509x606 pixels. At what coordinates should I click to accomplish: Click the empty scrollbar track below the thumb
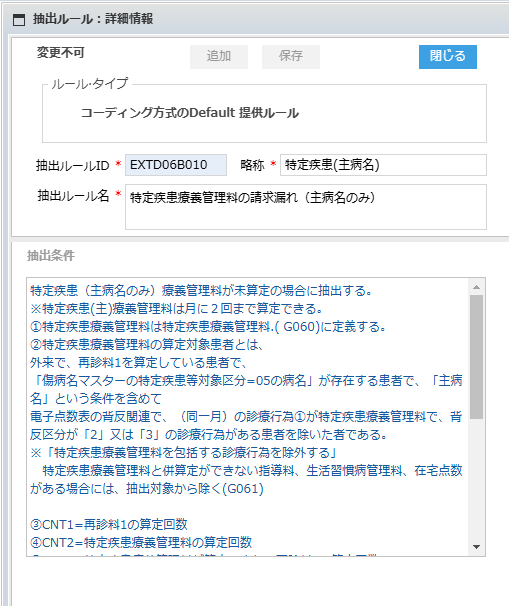(477, 479)
